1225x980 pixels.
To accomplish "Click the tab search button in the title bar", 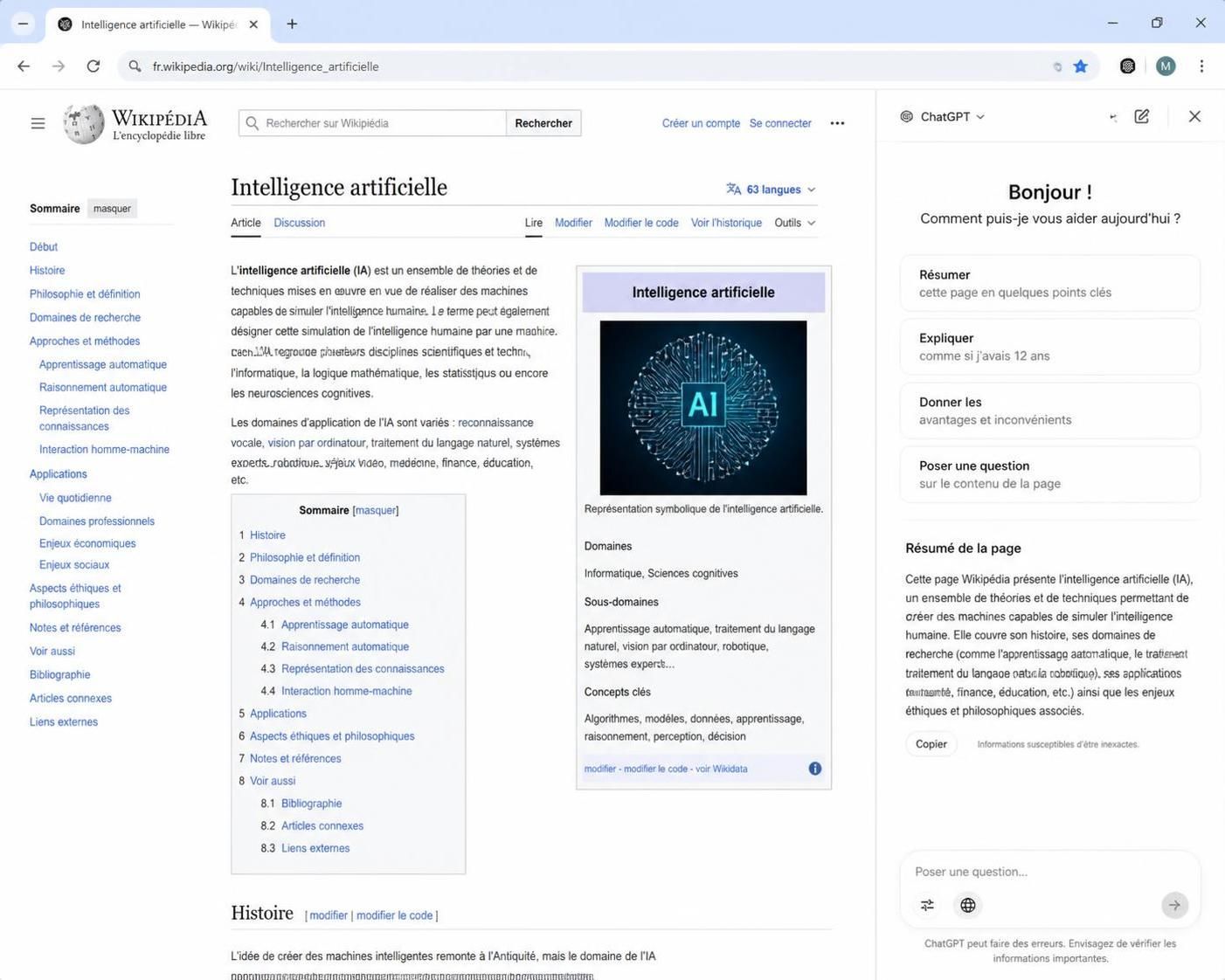I will 24,24.
